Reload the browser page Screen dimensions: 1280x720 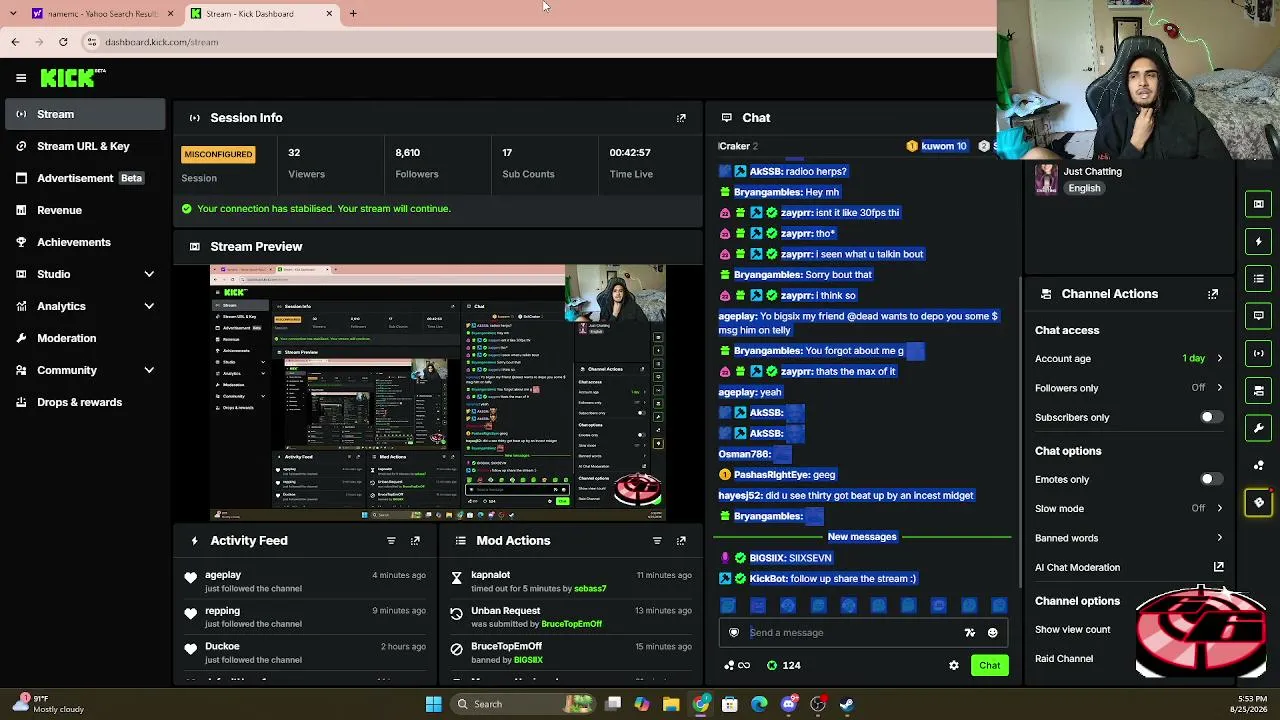(63, 42)
